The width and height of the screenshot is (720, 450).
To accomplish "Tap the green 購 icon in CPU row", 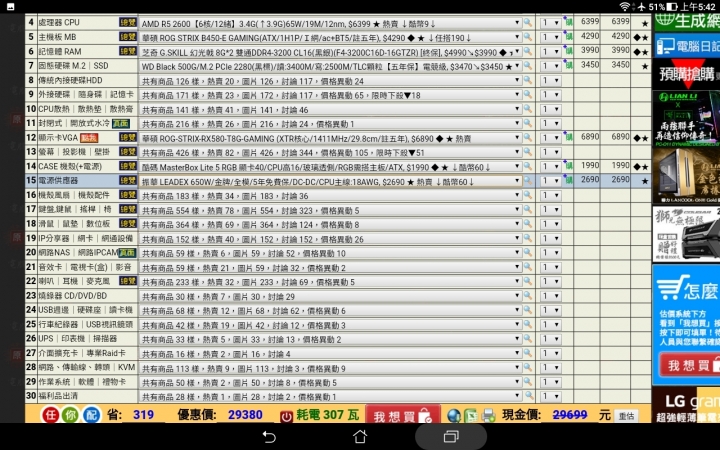I will coord(568,22).
